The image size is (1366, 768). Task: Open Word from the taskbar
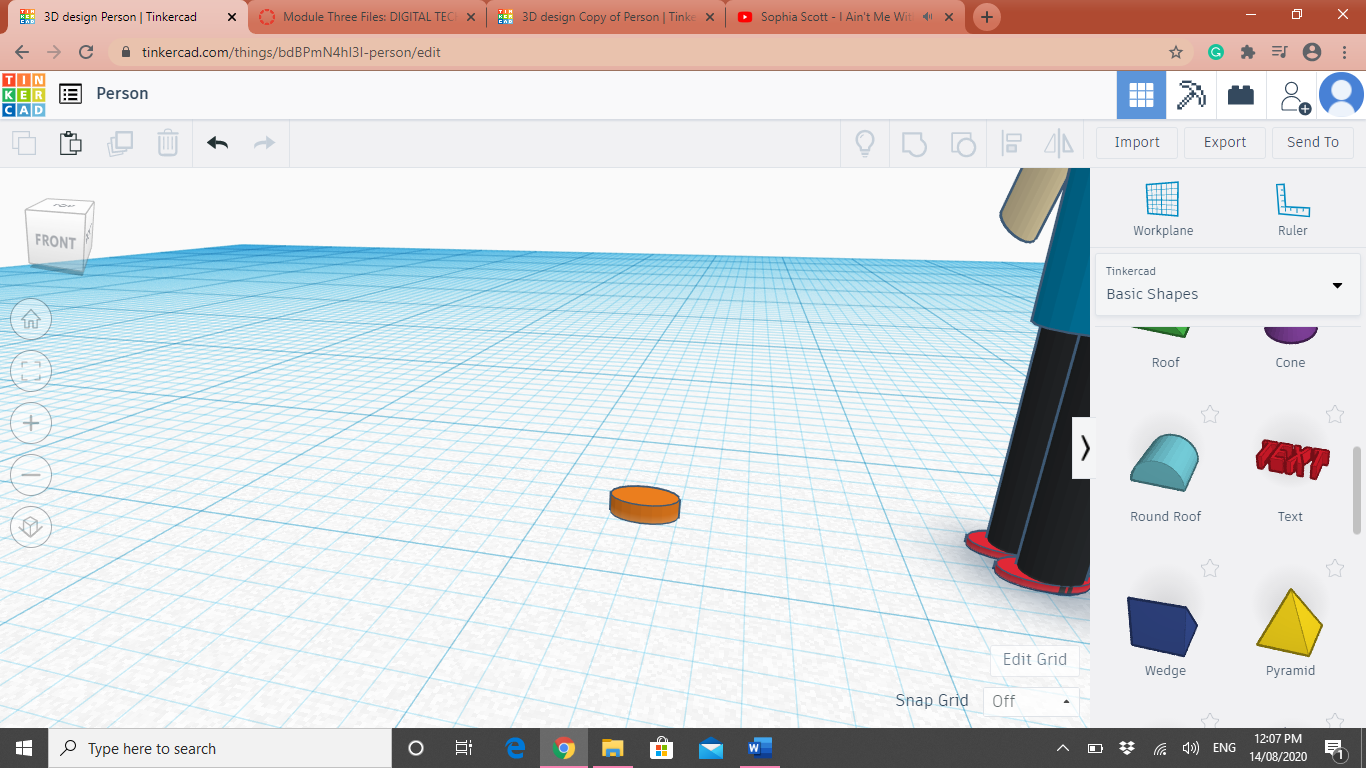pos(760,748)
